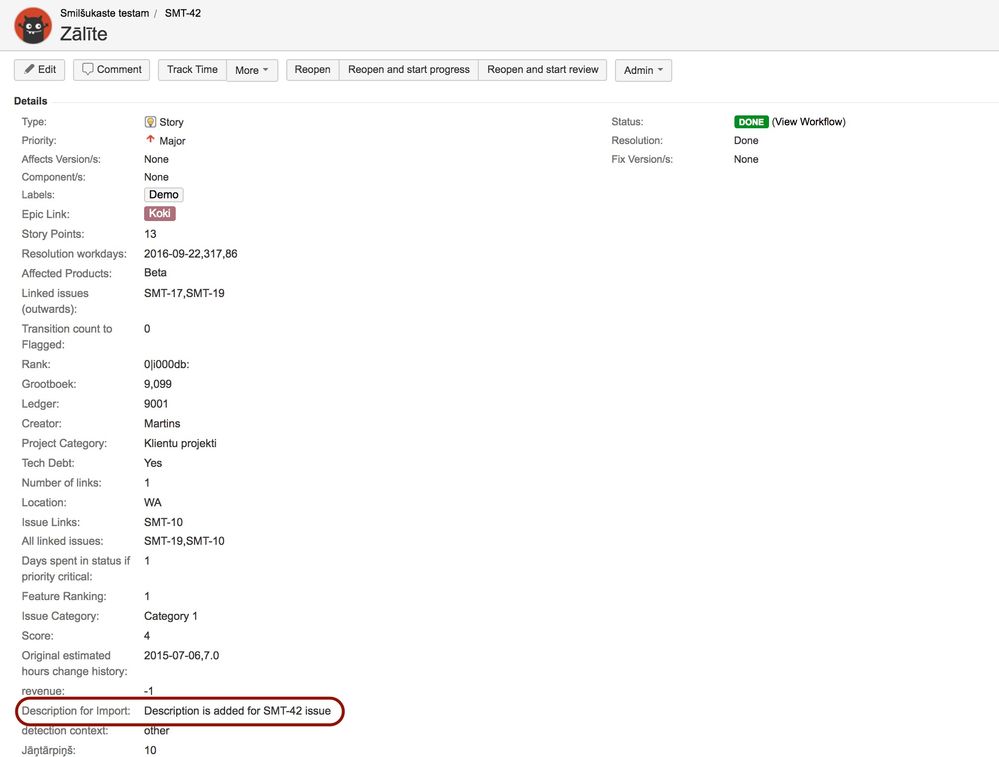The width and height of the screenshot is (999, 757).
Task: Click All linked issues value SMT-19,SMT-10
Action: pyautogui.click(x=184, y=541)
